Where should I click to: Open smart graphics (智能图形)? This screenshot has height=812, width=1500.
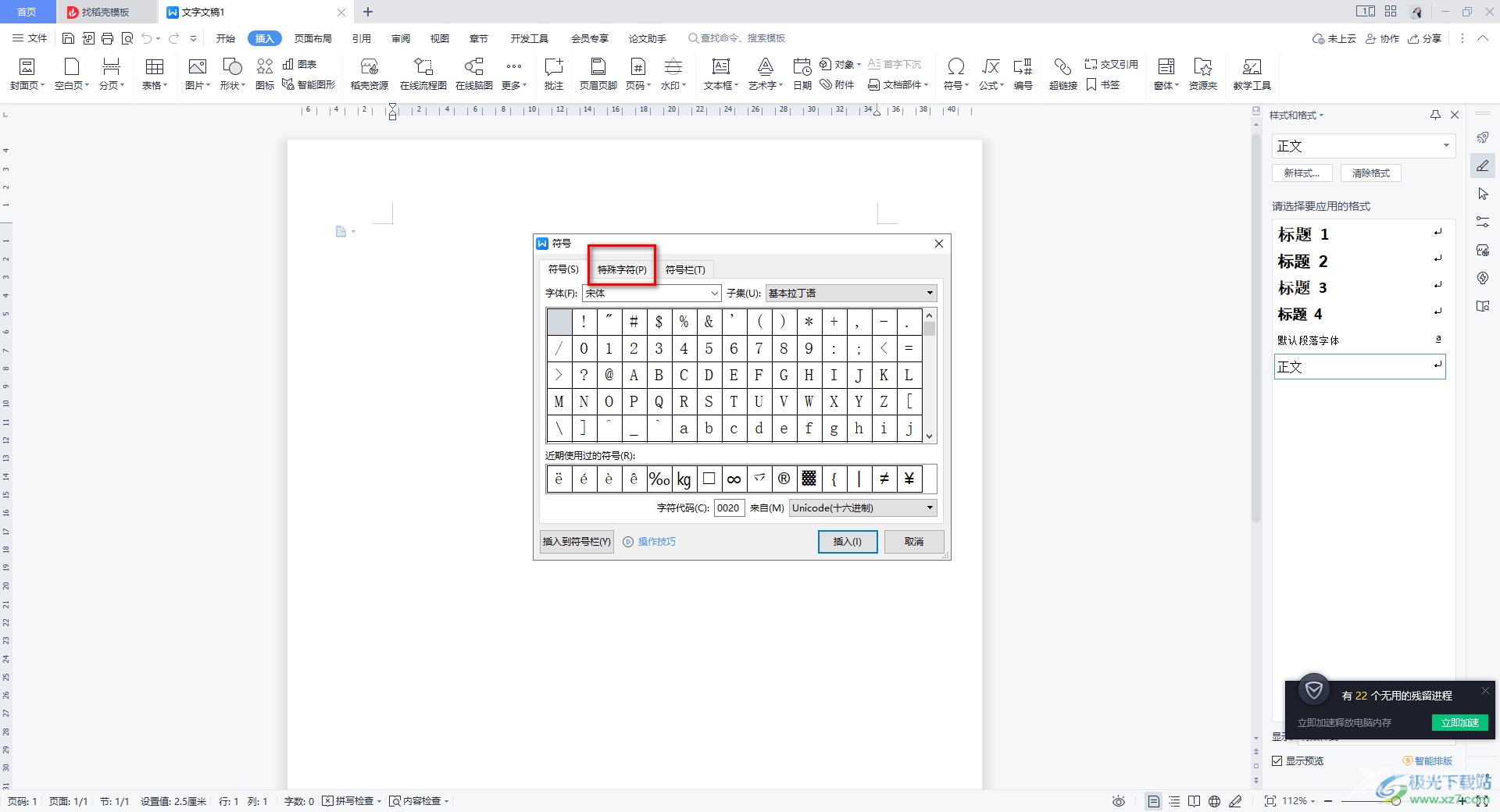pos(309,84)
